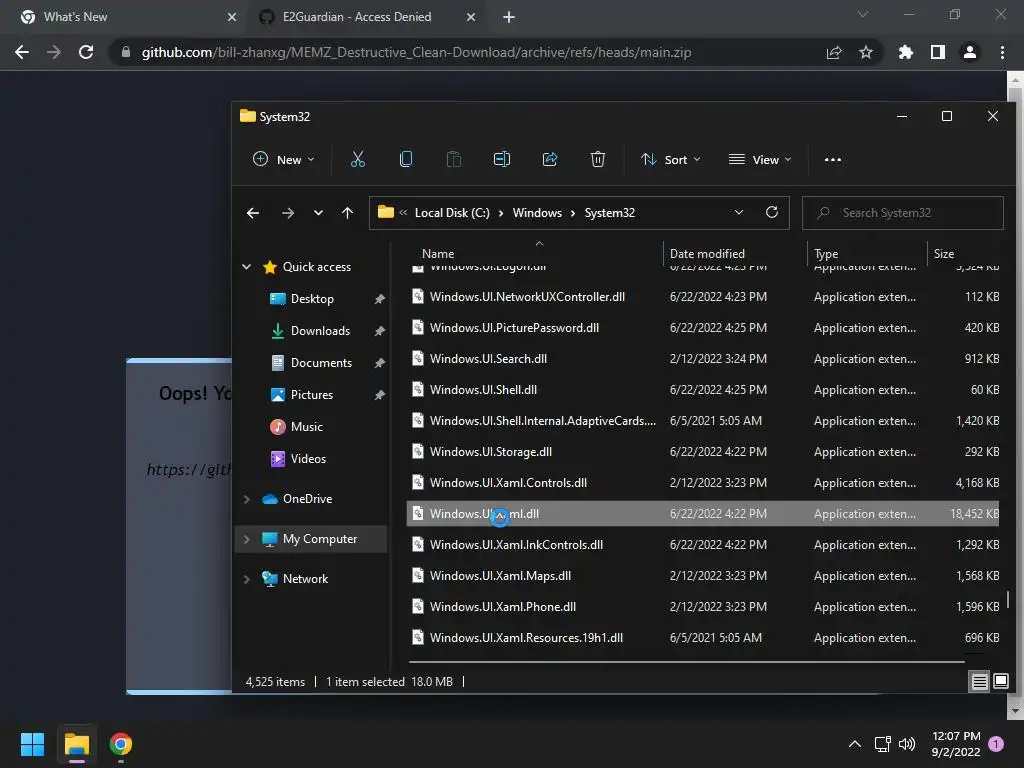Open Videos in Quick access
The image size is (1024, 768).
pos(308,459)
